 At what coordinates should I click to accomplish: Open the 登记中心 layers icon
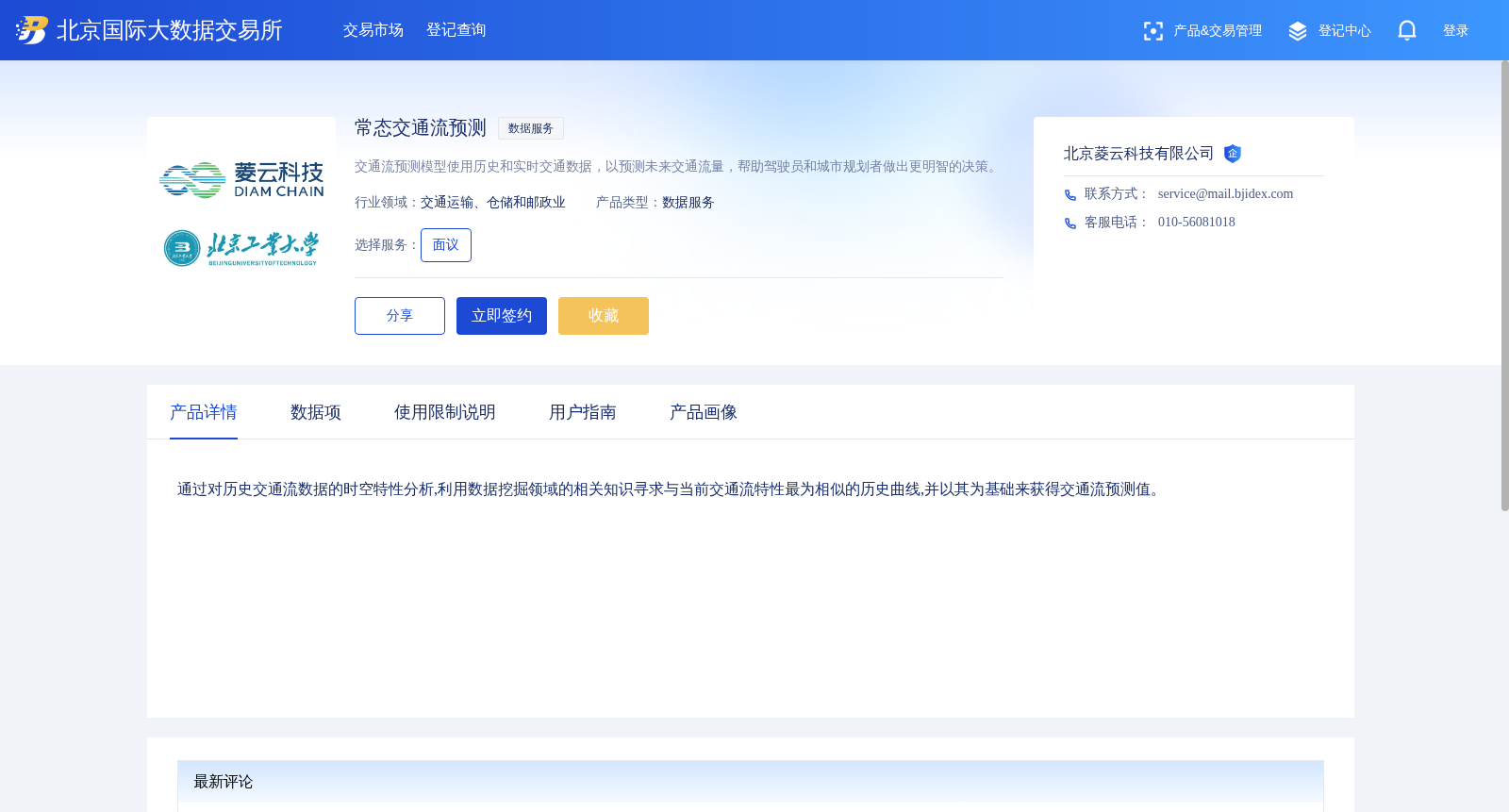(x=1298, y=31)
